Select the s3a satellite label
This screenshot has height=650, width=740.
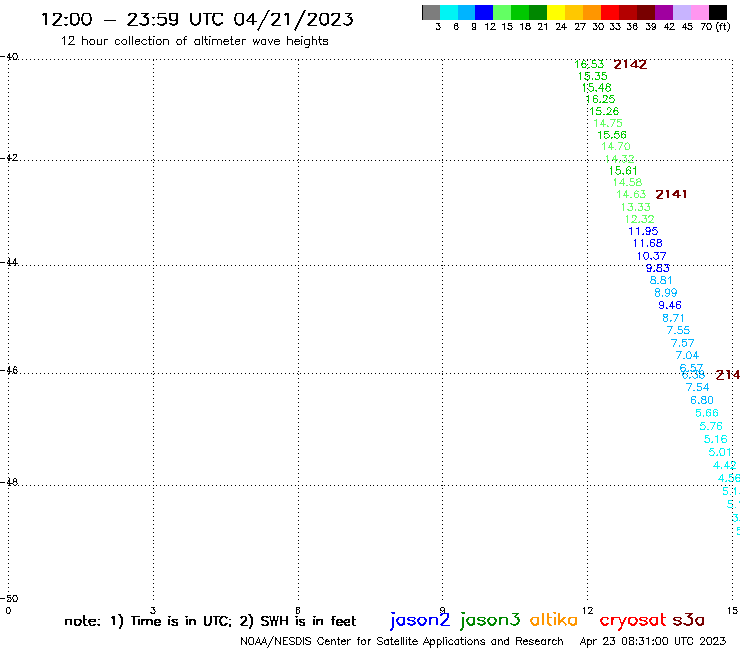click(688, 620)
